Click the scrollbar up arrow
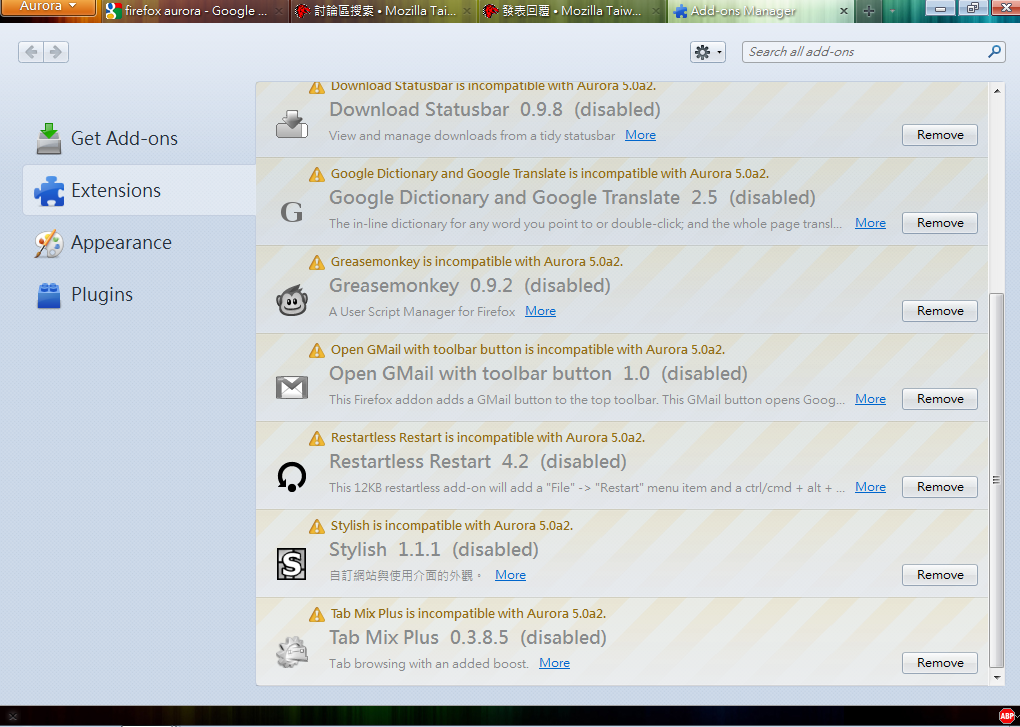The image size is (1020, 727). (x=997, y=90)
